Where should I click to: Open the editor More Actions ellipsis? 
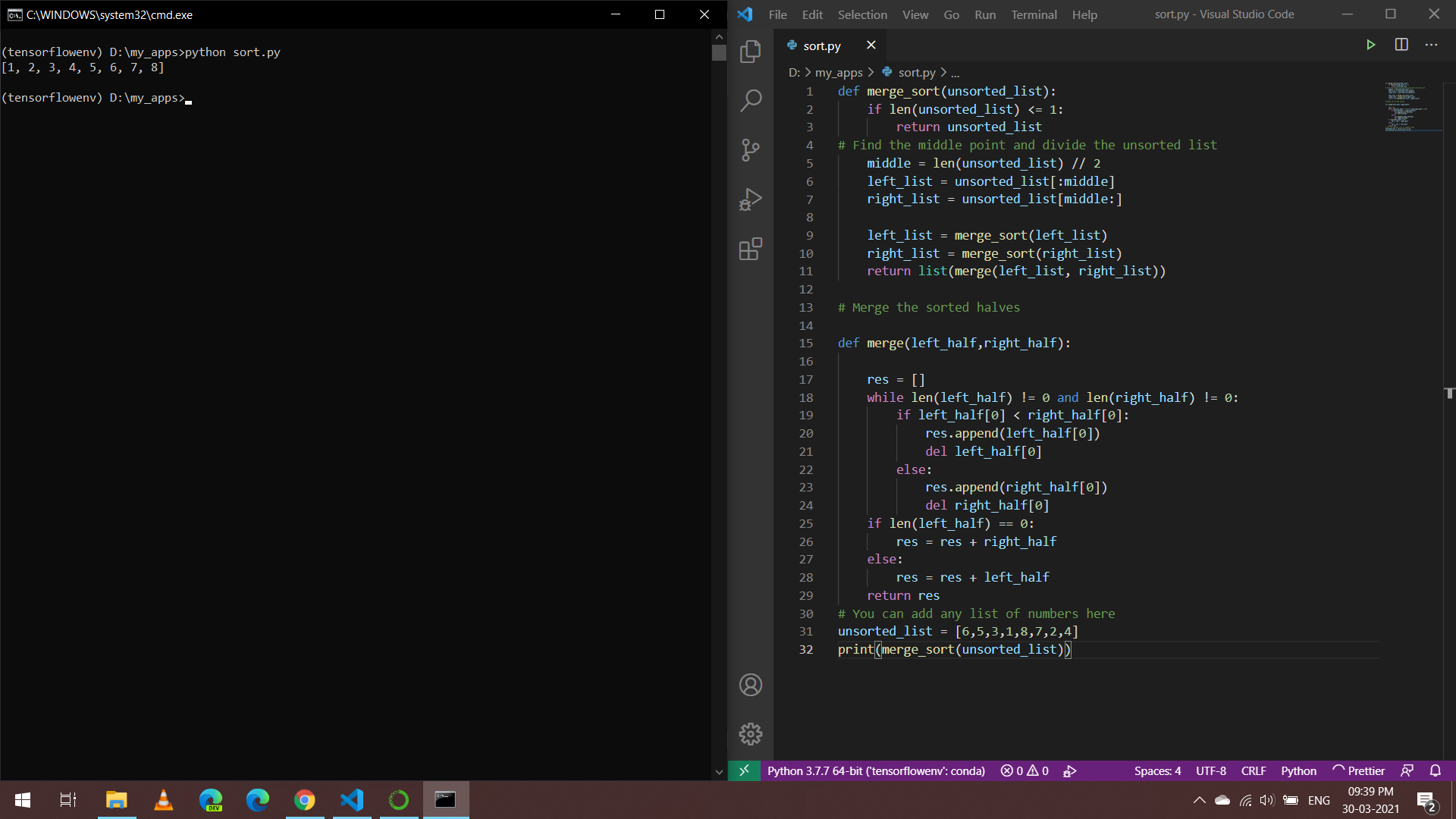[1431, 45]
